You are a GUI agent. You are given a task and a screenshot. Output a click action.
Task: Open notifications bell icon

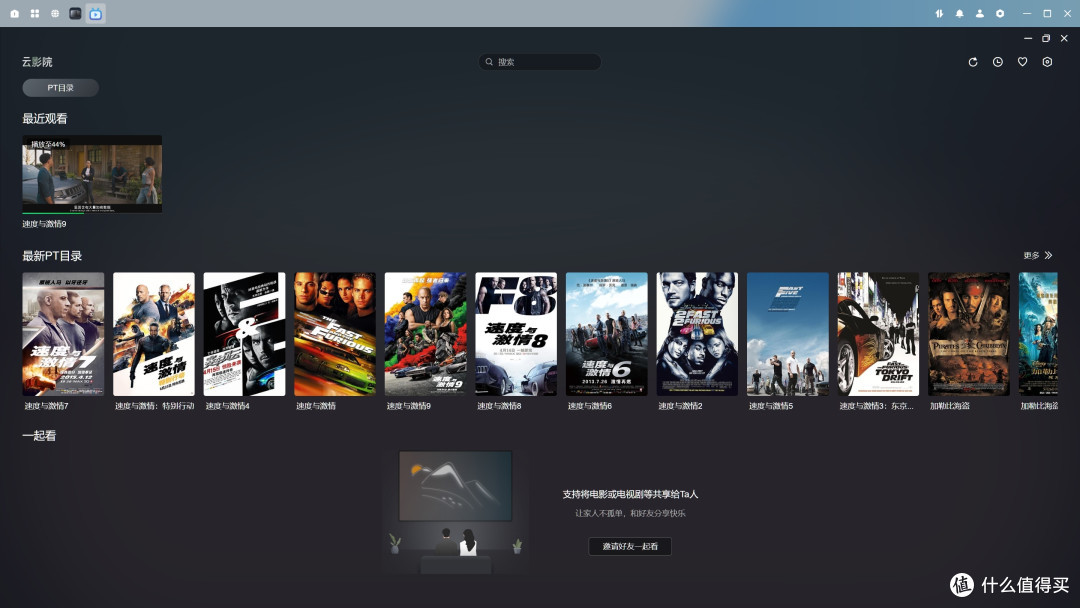point(959,14)
